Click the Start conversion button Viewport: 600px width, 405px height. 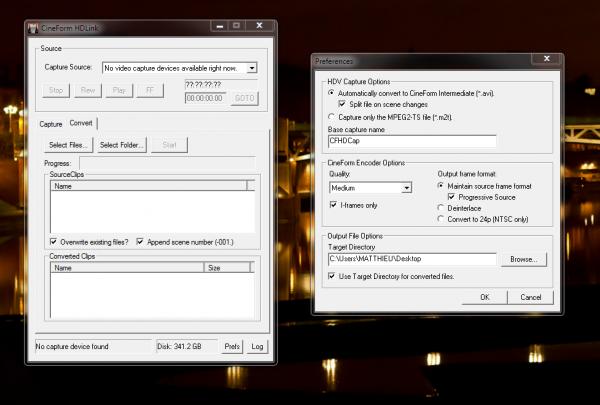click(169, 145)
